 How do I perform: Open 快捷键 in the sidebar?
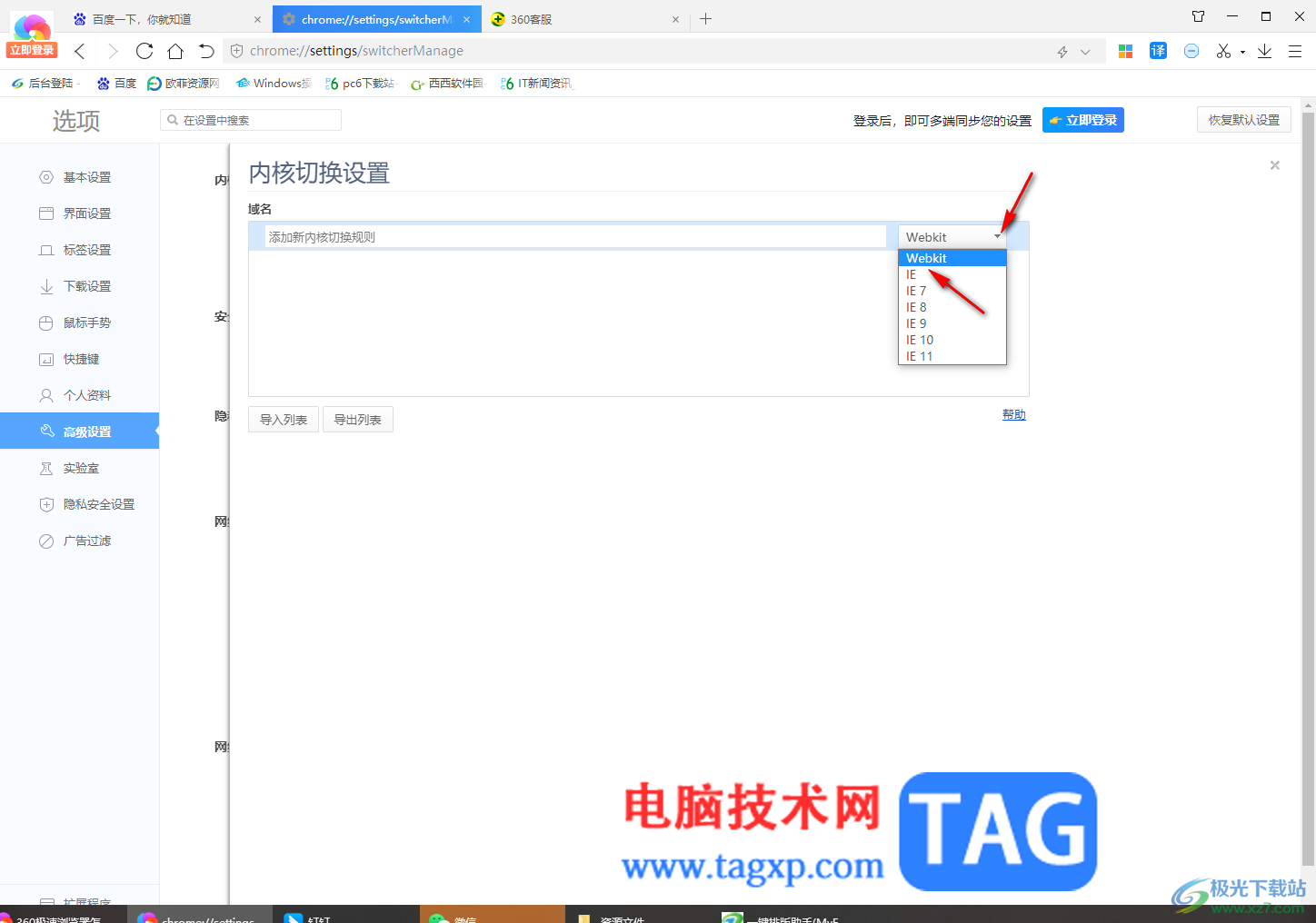pyautogui.click(x=79, y=359)
